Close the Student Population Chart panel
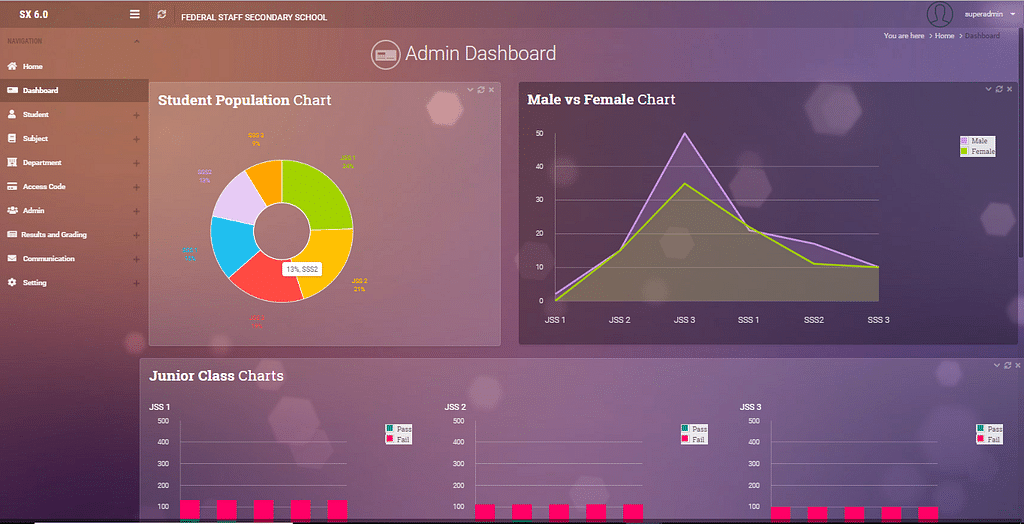Screen dimensions: 1024x524 [491, 90]
